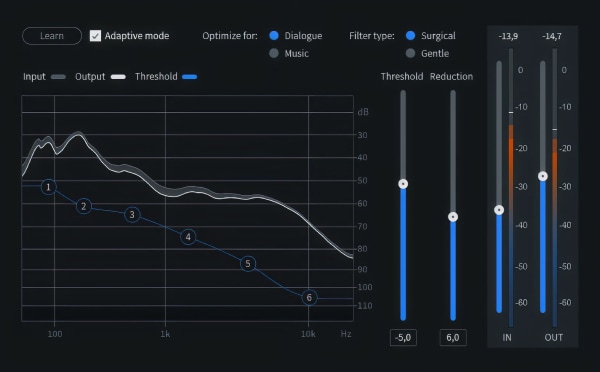Click the Threshold value field showing -5,0
The width and height of the screenshot is (600, 372).
pyautogui.click(x=403, y=338)
